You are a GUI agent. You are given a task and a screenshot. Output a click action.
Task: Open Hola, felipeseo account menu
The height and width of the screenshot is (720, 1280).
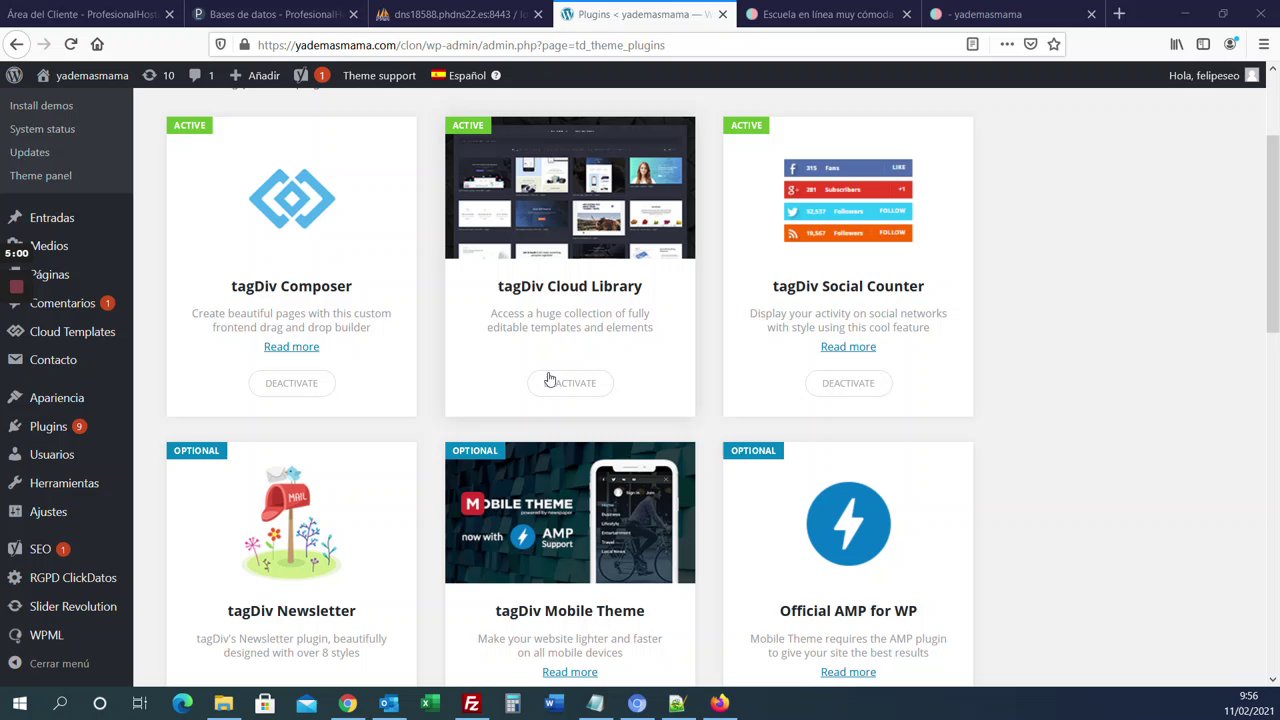[1214, 75]
